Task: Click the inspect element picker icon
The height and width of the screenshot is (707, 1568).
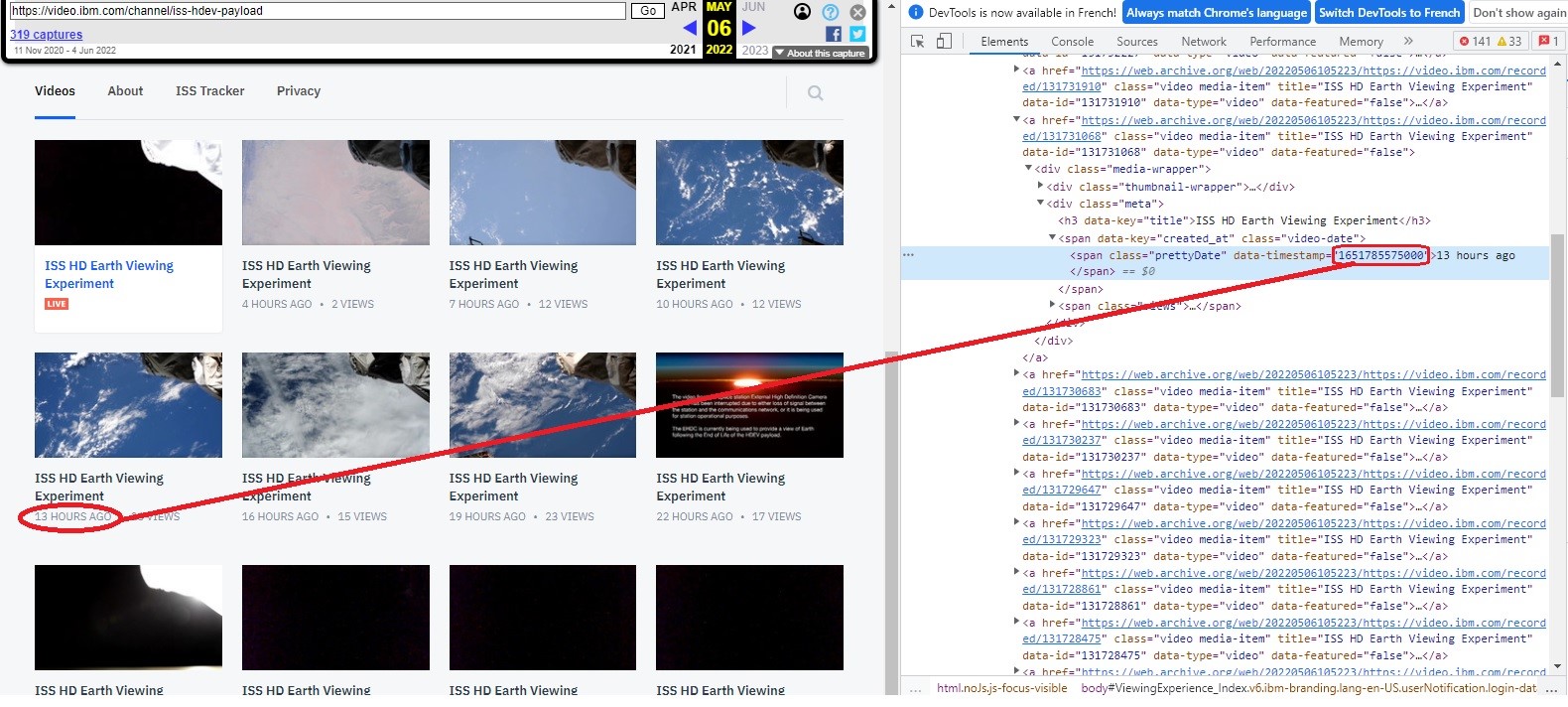Action: tap(917, 42)
